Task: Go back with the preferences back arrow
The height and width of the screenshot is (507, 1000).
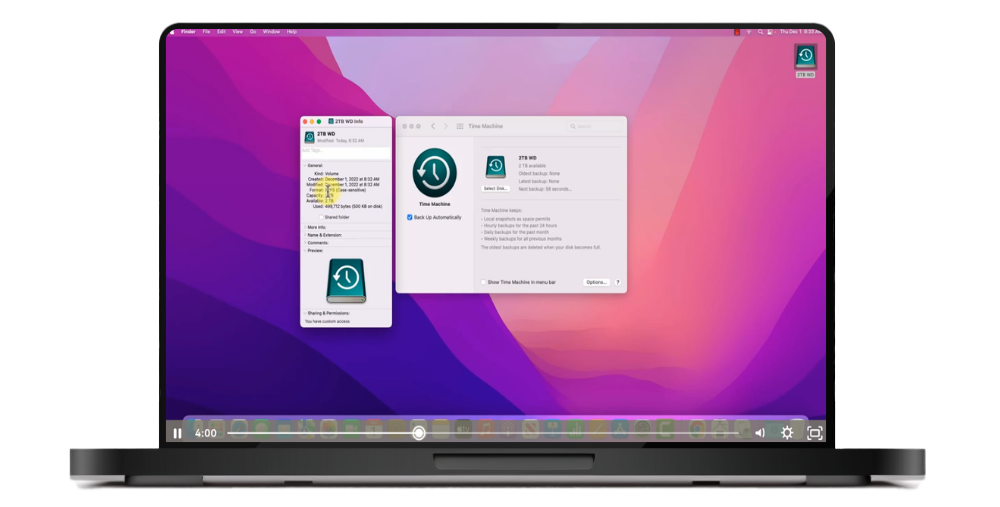Action: point(433,126)
